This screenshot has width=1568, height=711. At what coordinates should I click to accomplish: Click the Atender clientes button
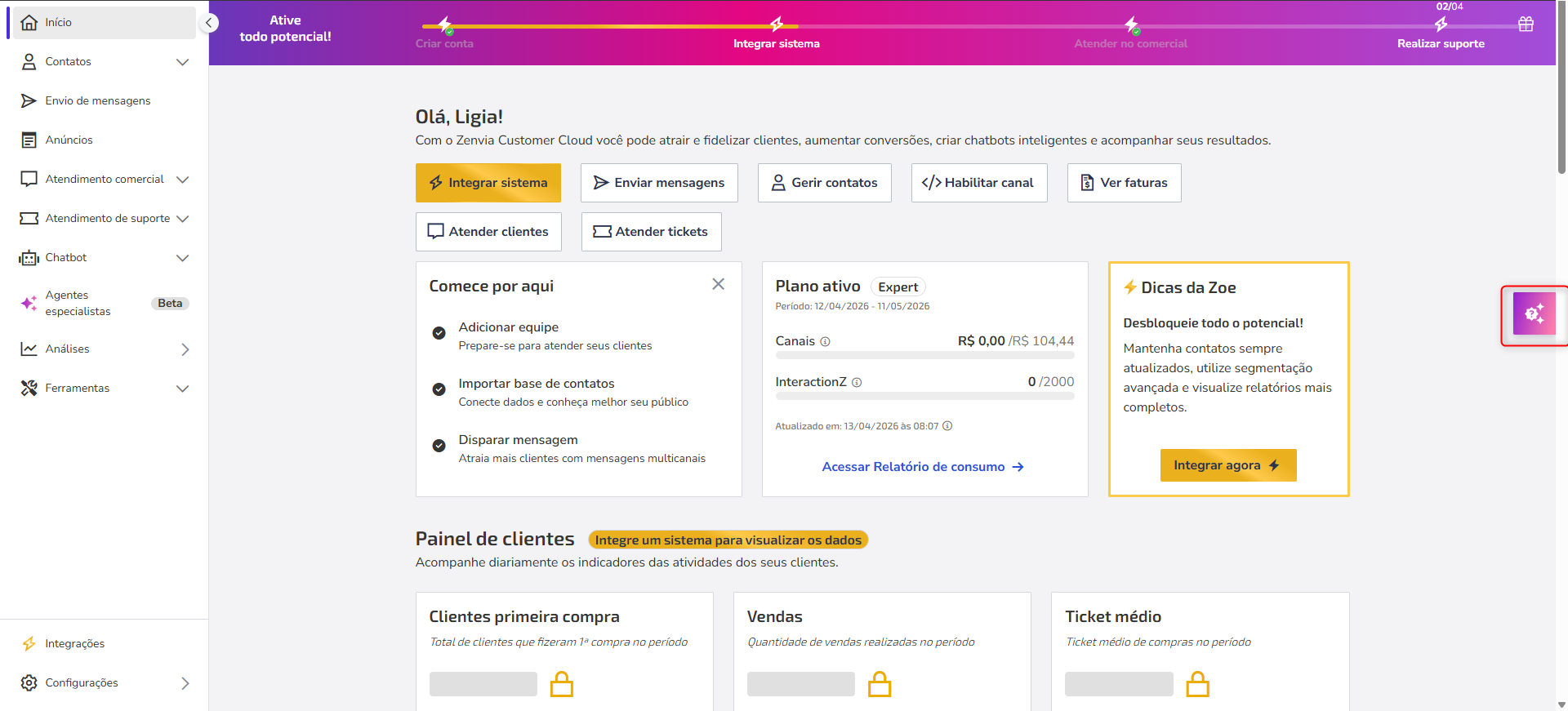tap(488, 232)
